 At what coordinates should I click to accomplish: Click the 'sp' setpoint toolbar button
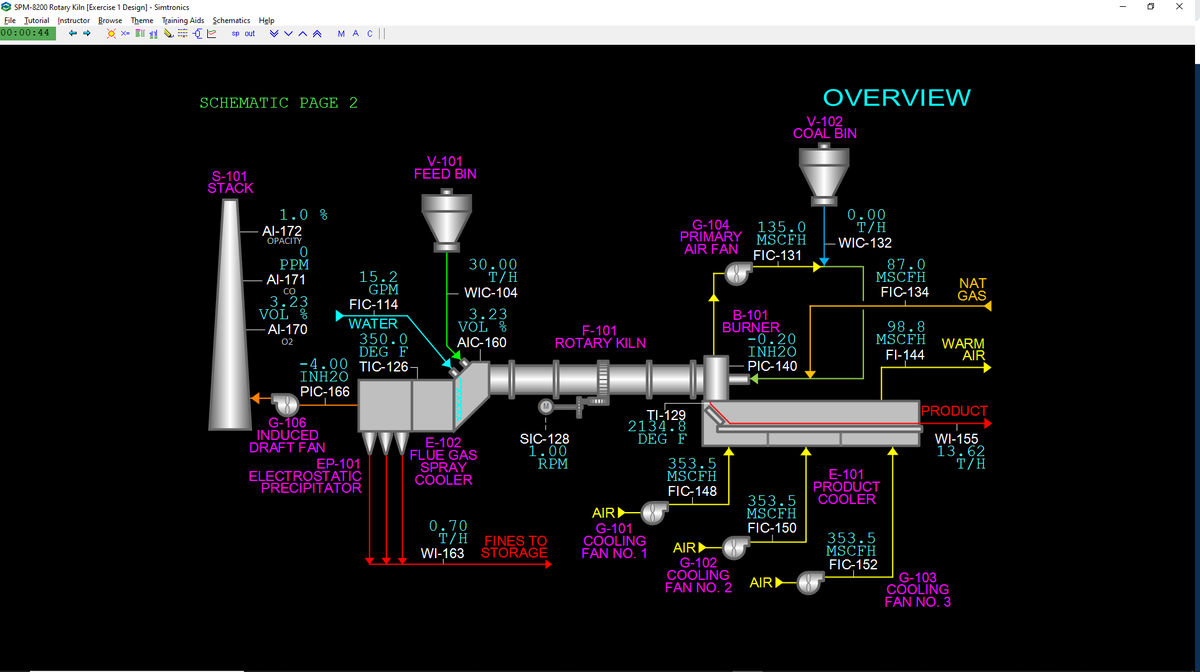[x=236, y=33]
